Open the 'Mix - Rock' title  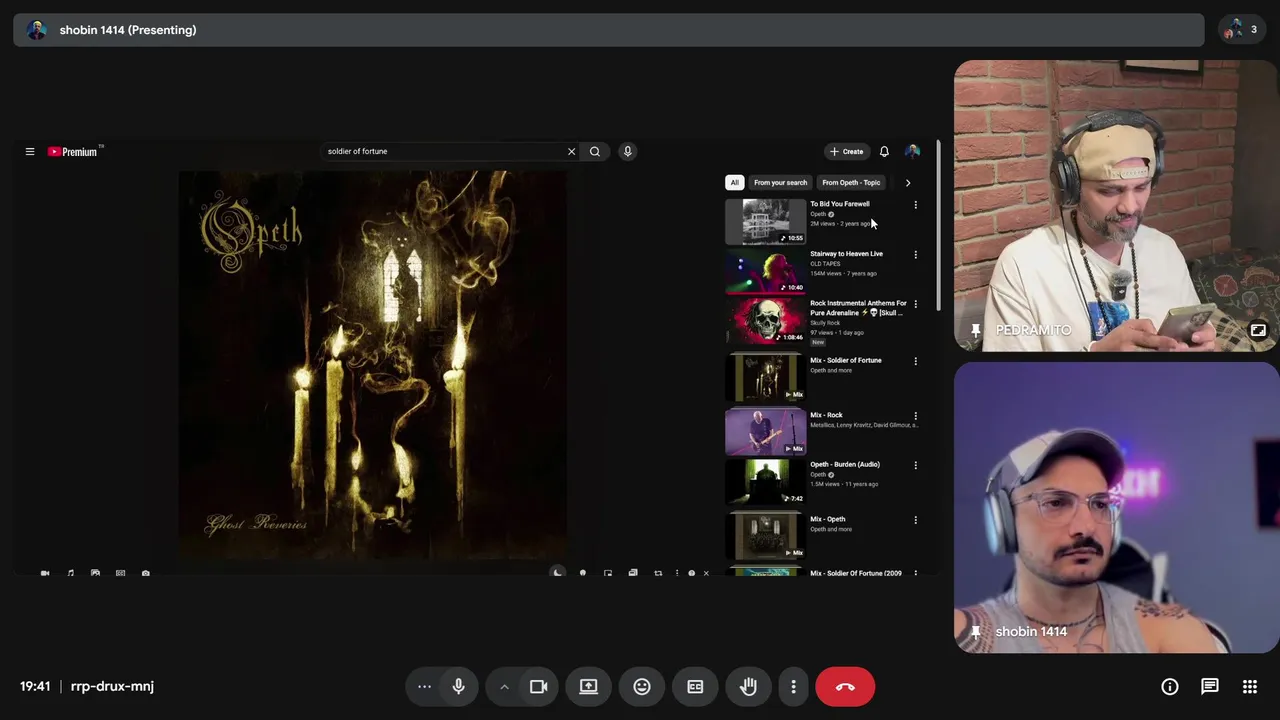coord(826,415)
